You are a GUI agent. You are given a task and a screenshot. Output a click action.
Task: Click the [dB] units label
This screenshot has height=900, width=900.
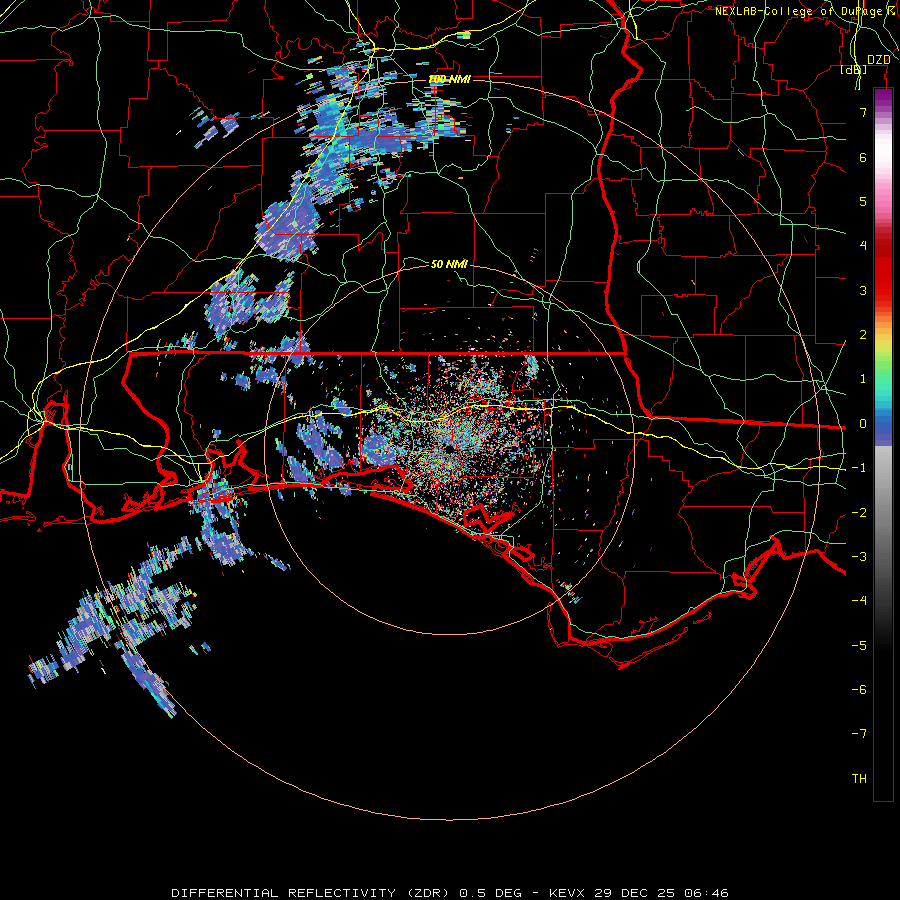(x=854, y=69)
